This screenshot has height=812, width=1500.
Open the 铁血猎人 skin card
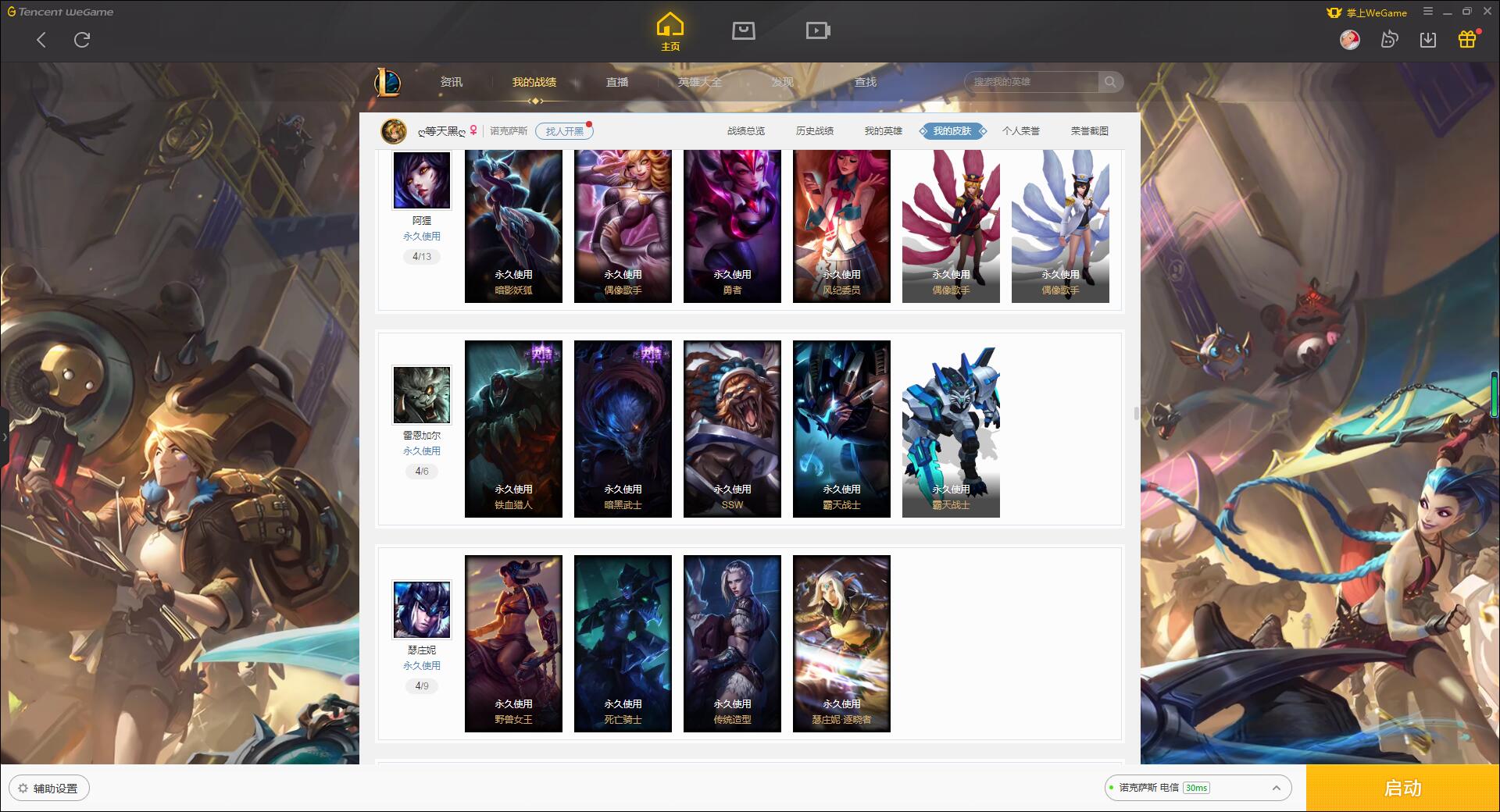[x=513, y=429]
